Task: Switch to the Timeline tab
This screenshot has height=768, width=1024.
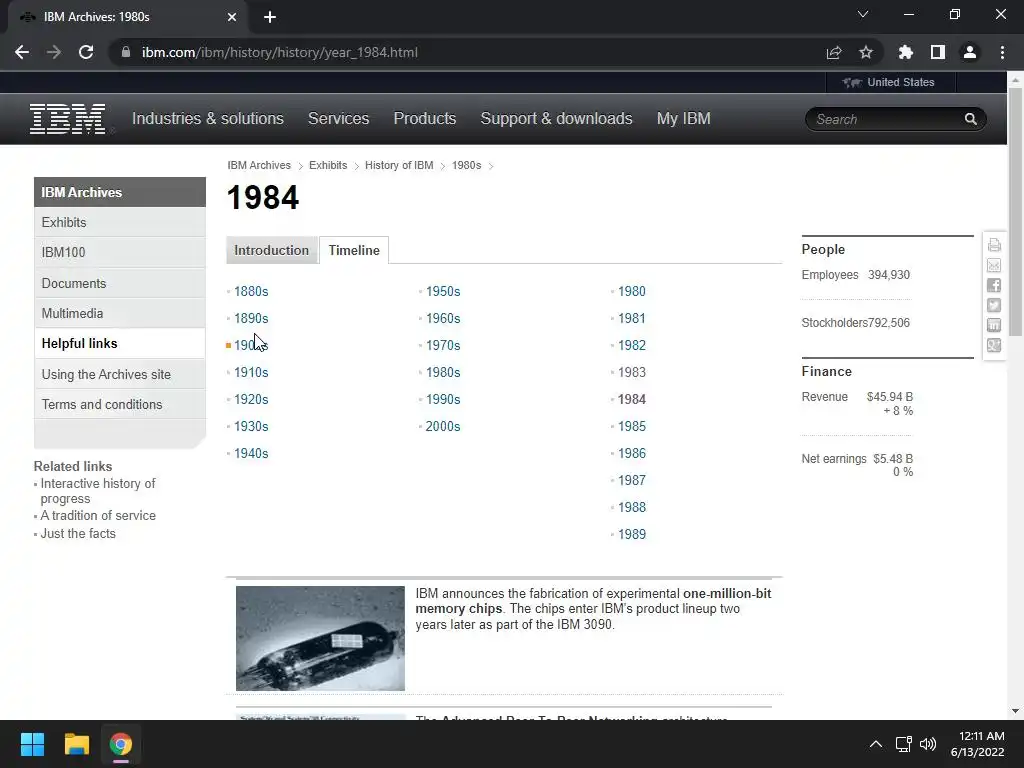Action: [354, 250]
